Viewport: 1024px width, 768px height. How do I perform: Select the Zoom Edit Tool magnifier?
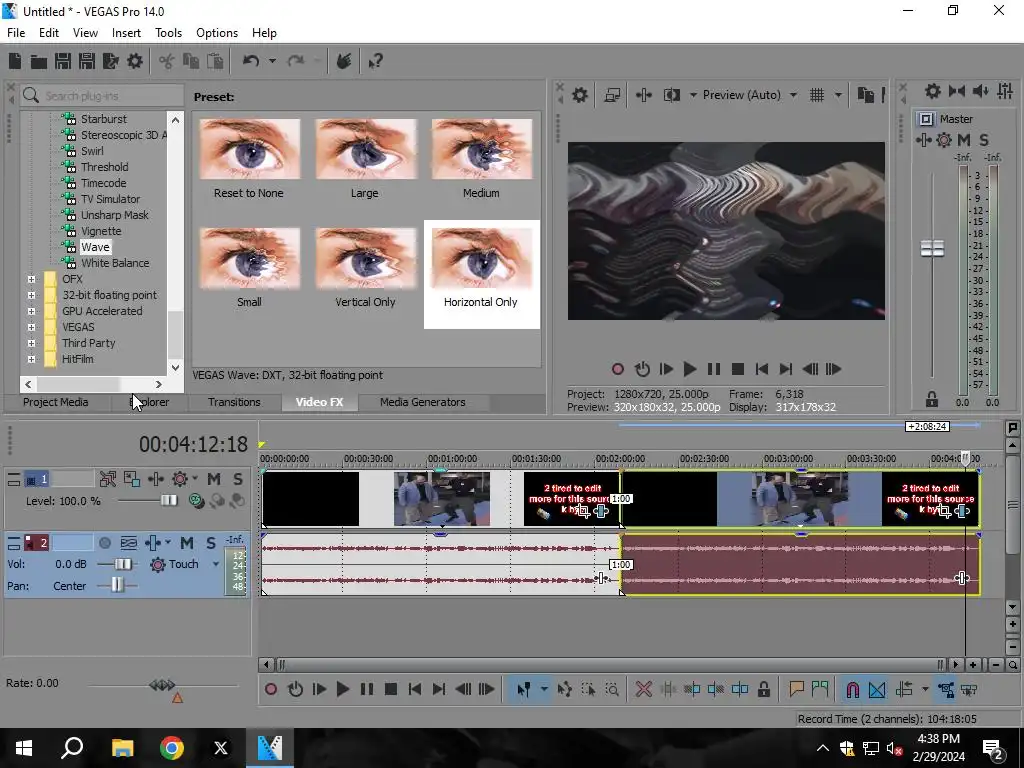(613, 689)
